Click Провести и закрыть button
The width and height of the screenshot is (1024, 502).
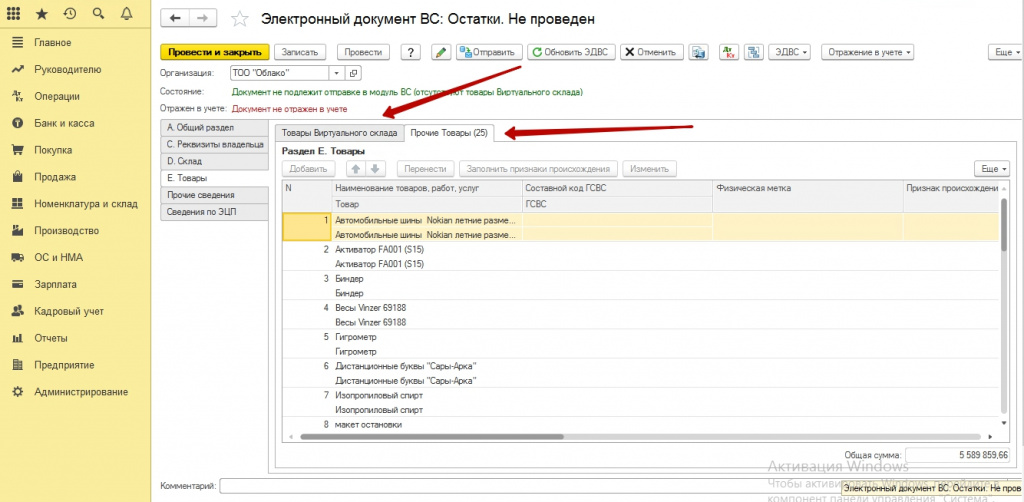pos(215,53)
